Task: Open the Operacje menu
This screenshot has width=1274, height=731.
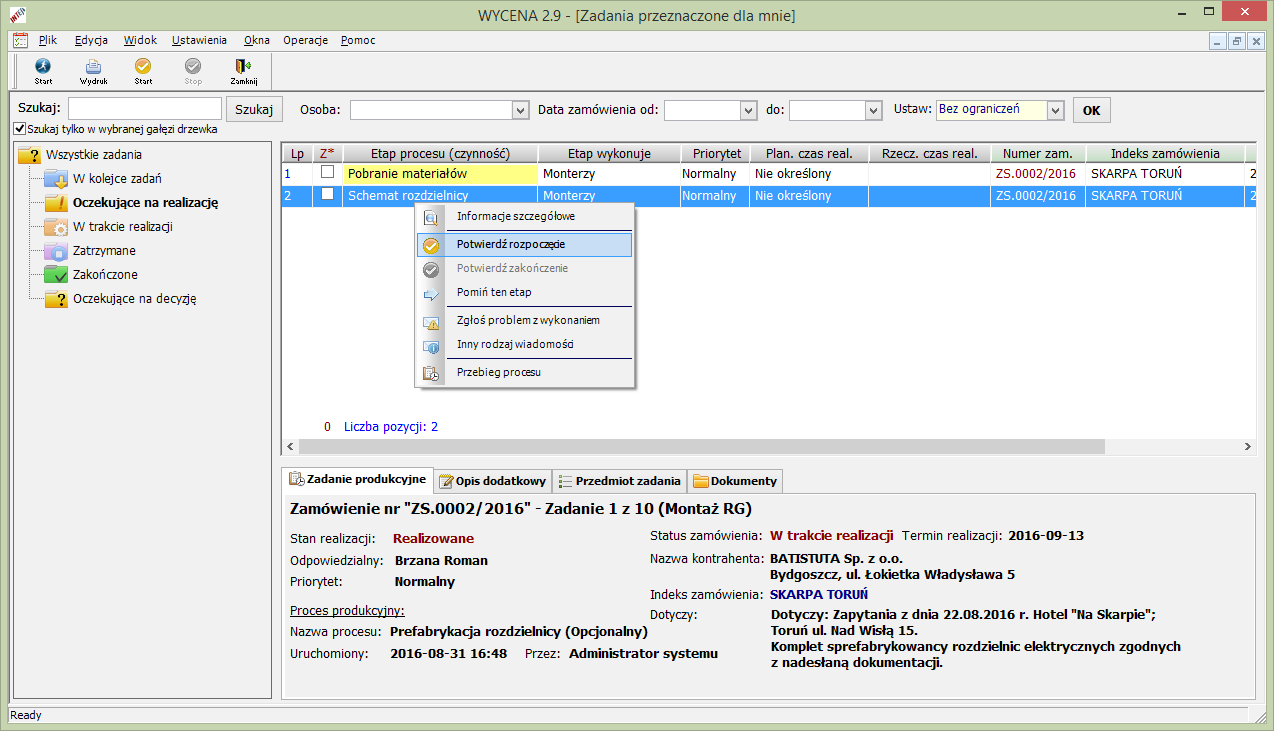Action: click(305, 40)
